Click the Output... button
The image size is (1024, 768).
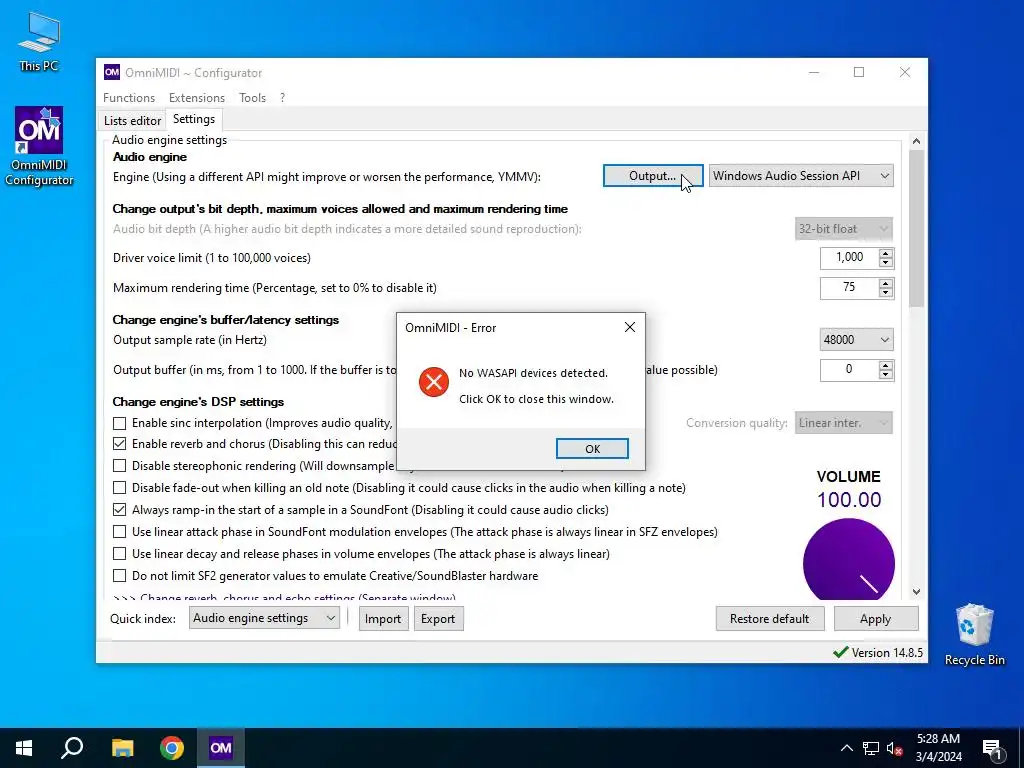coord(653,176)
